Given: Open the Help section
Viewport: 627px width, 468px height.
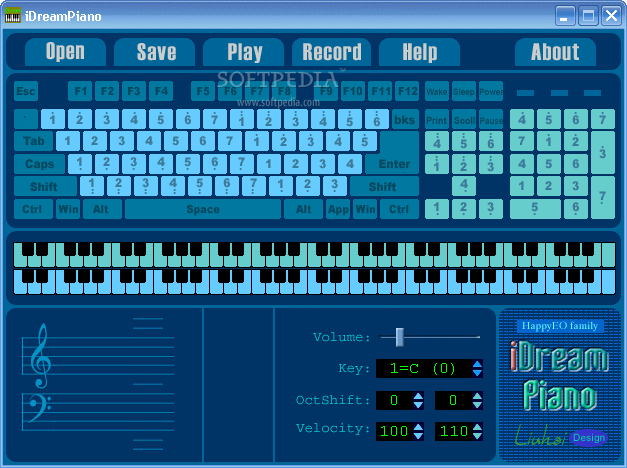Looking at the screenshot, I should coord(419,52).
